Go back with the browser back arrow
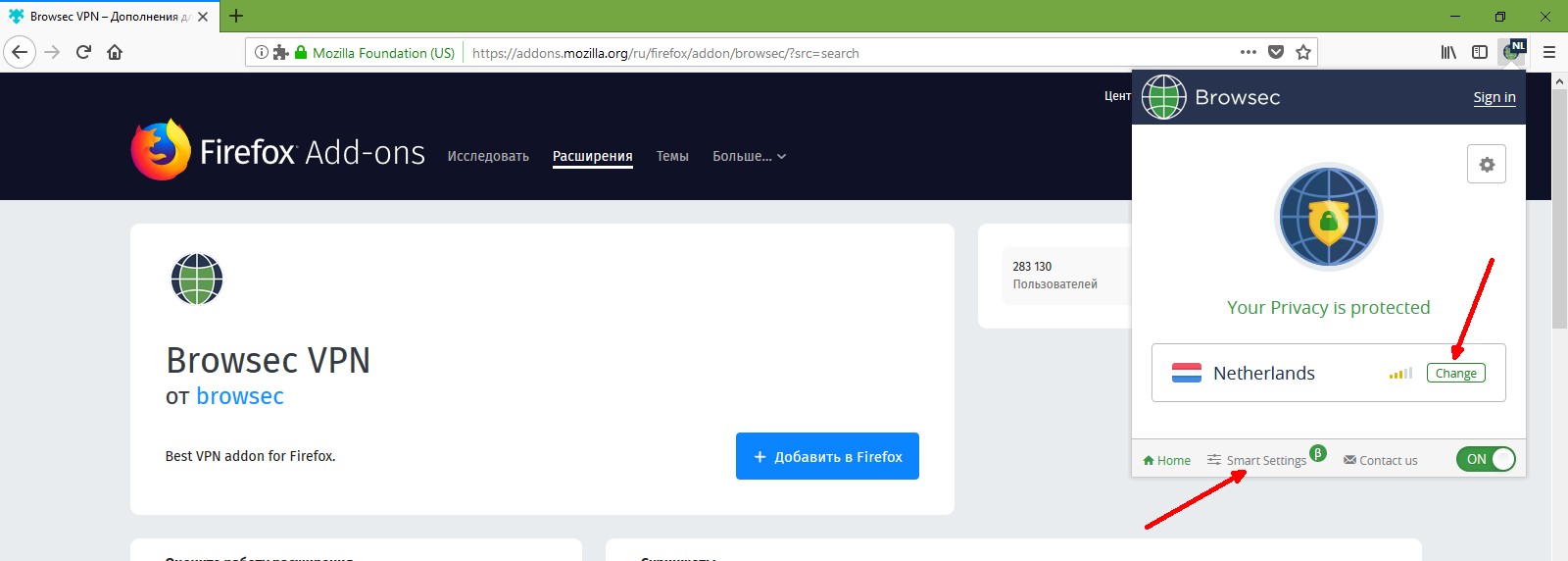Screen dimensions: 1568x561 [20, 52]
